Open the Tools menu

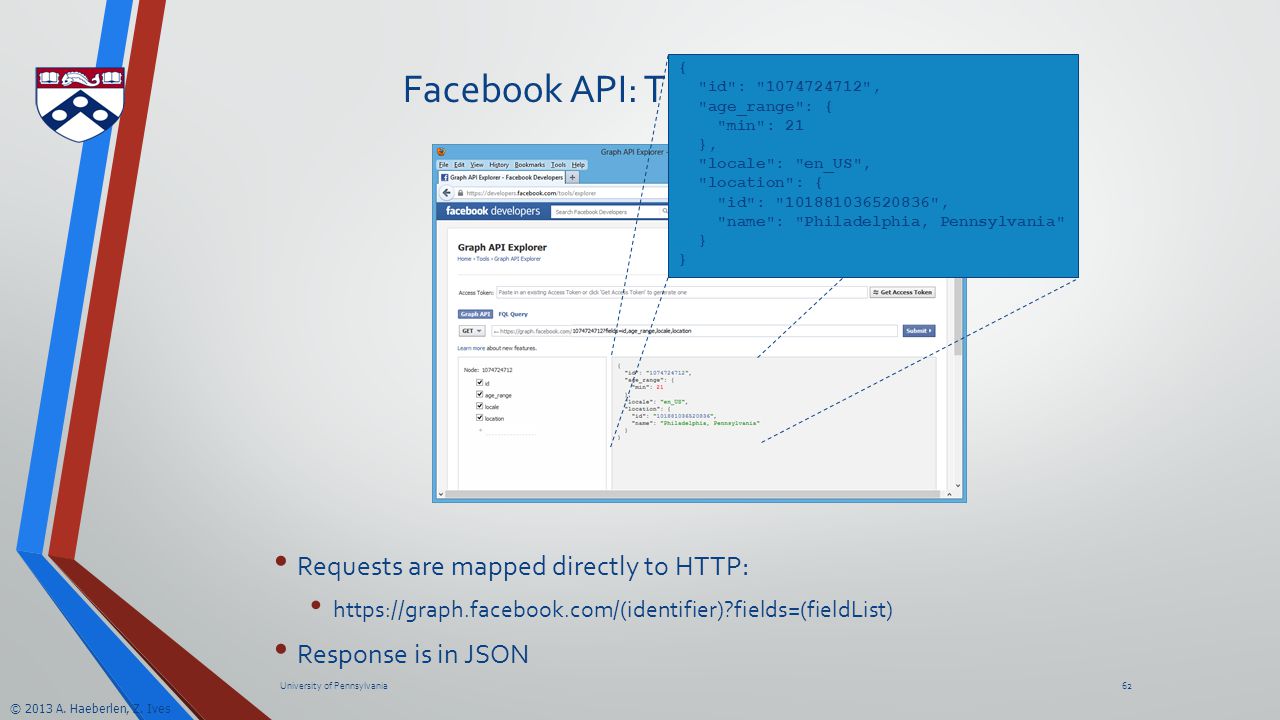click(x=558, y=165)
